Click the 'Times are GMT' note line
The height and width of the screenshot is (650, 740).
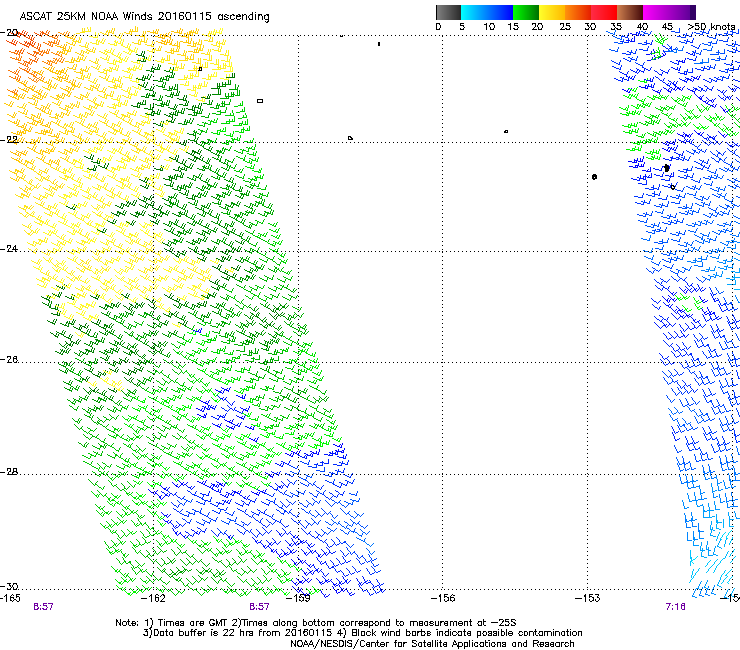(x=316, y=623)
